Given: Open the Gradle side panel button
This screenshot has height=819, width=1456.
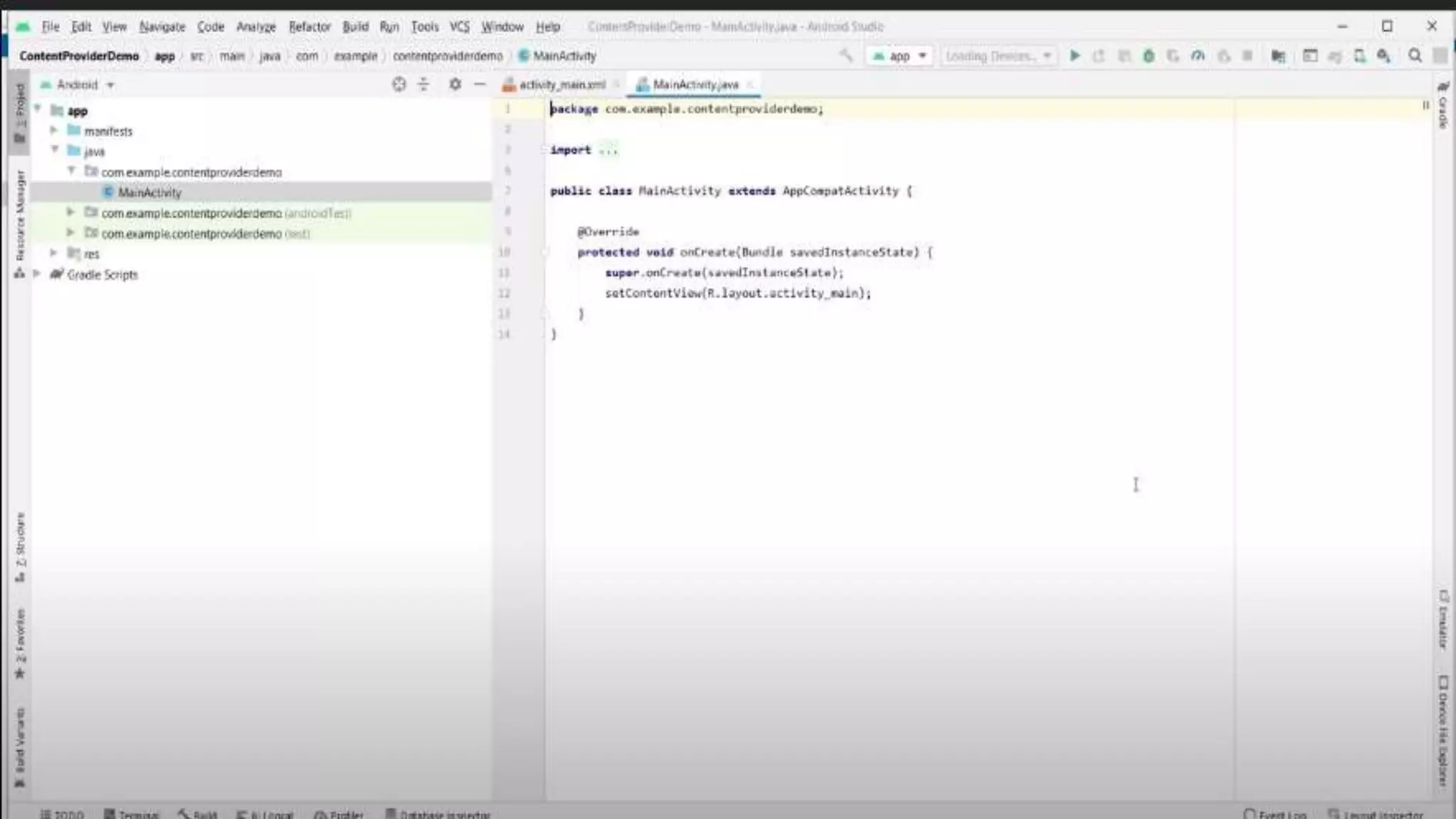Looking at the screenshot, I should pos(1443,105).
